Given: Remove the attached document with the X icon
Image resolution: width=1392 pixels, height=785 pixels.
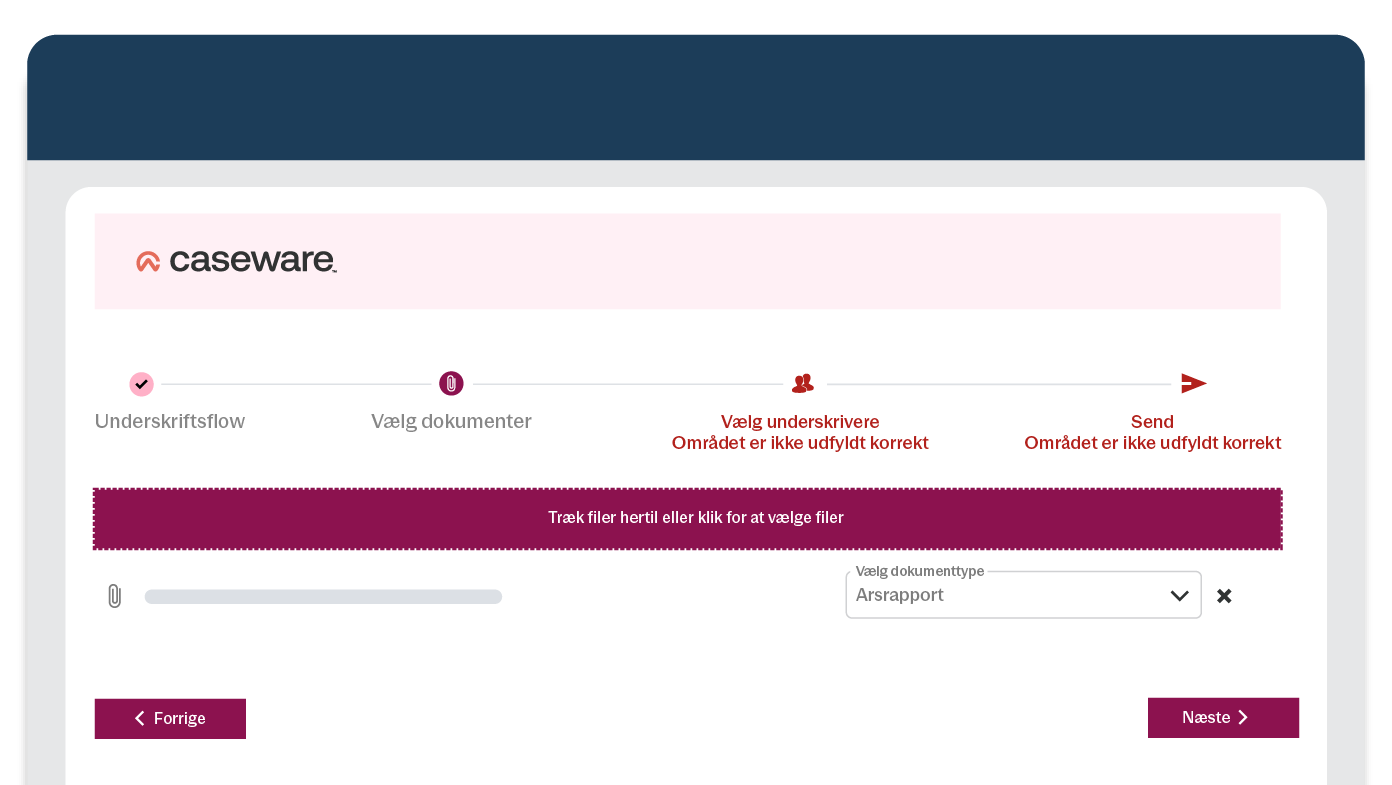Looking at the screenshot, I should coord(1224,596).
